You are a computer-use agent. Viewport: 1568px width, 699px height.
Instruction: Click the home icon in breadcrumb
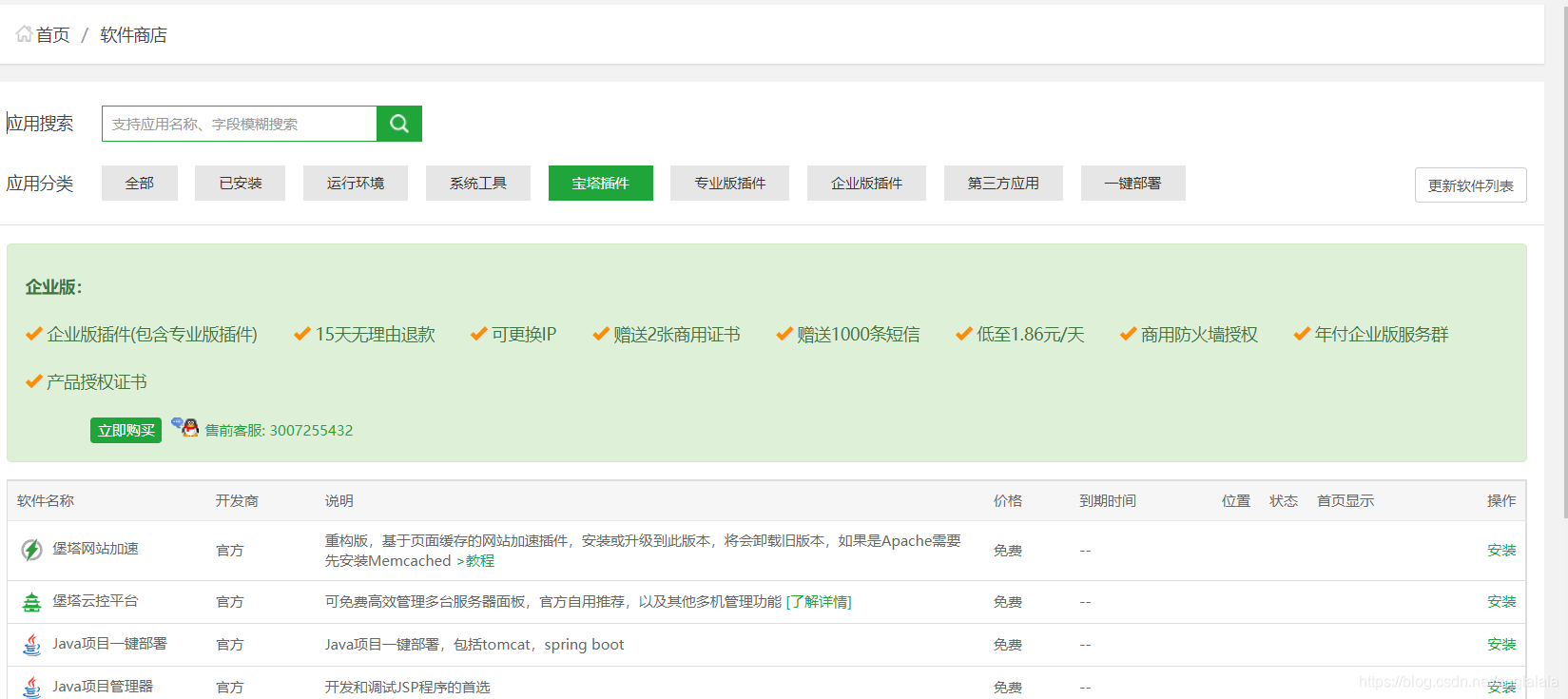pyautogui.click(x=24, y=34)
